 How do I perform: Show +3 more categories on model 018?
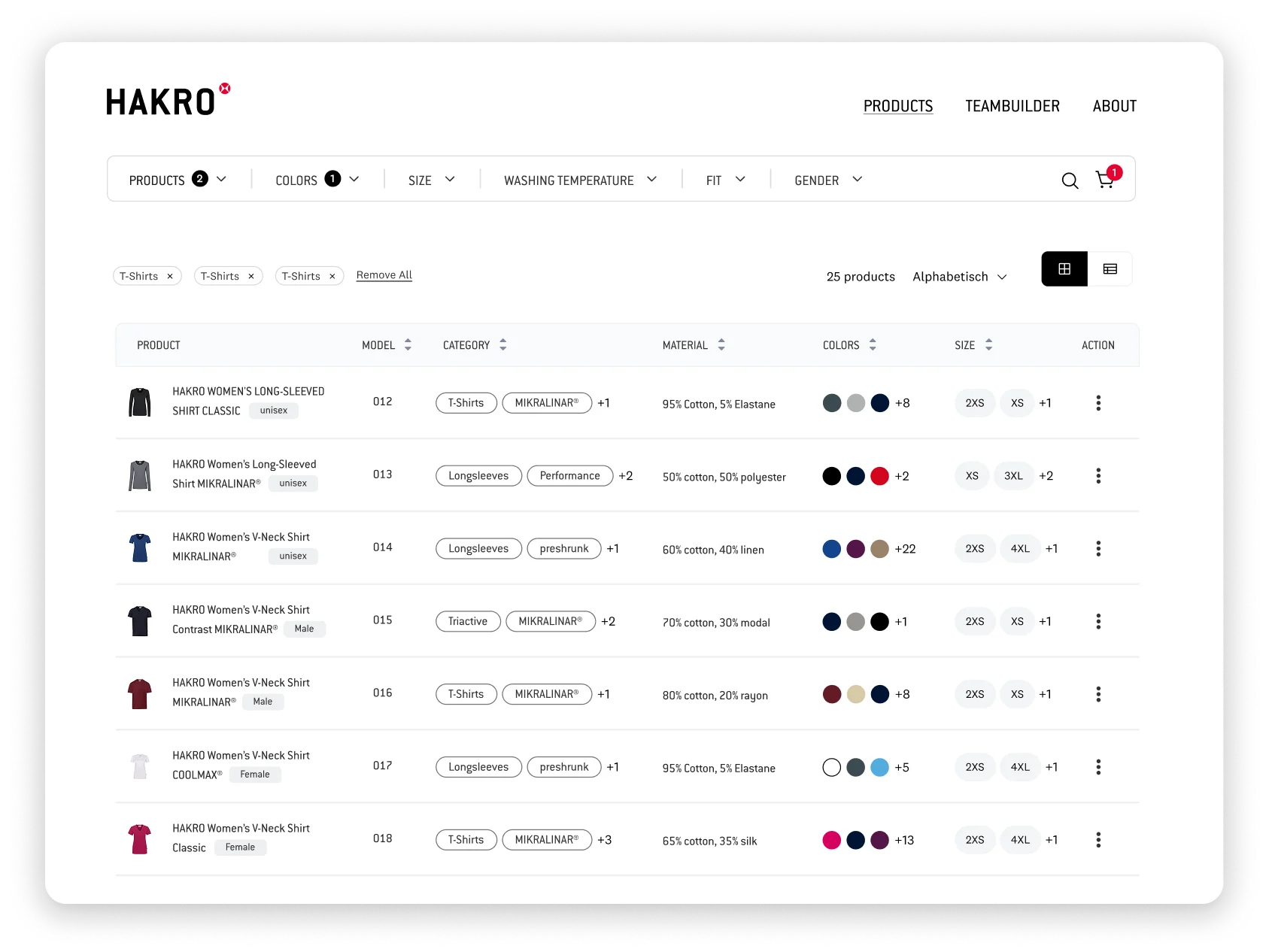605,840
